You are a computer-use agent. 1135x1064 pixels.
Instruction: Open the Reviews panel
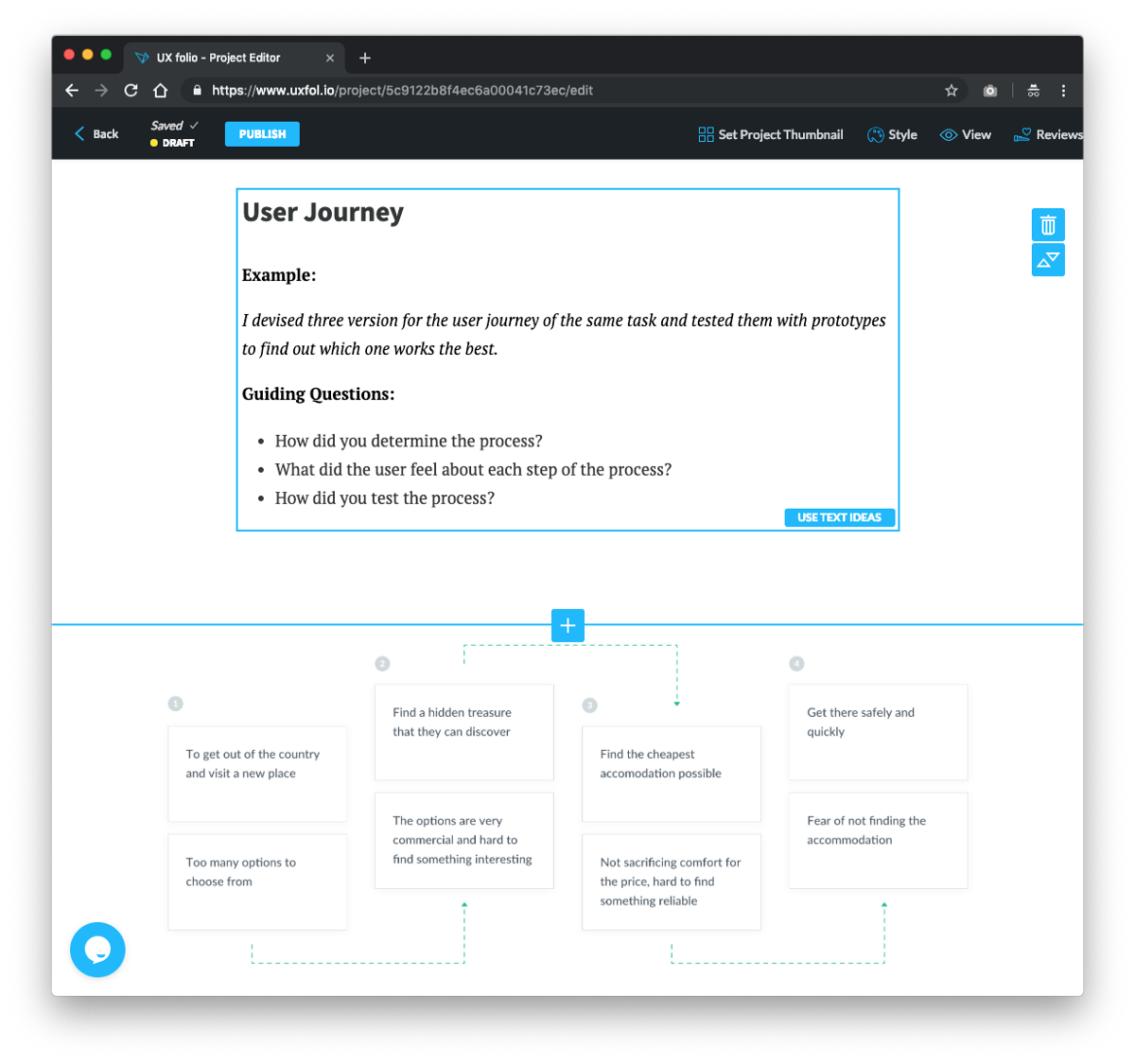pyautogui.click(x=1048, y=134)
